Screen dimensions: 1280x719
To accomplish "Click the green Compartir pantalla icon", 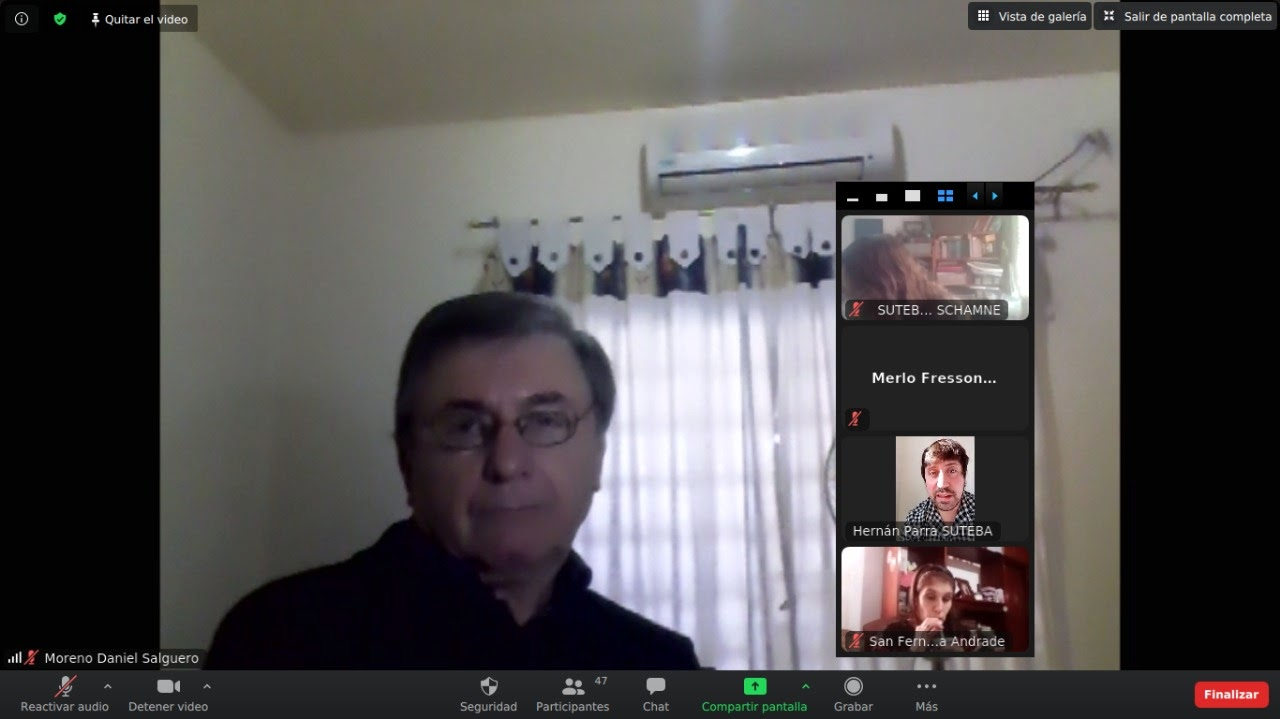I will (x=754, y=686).
